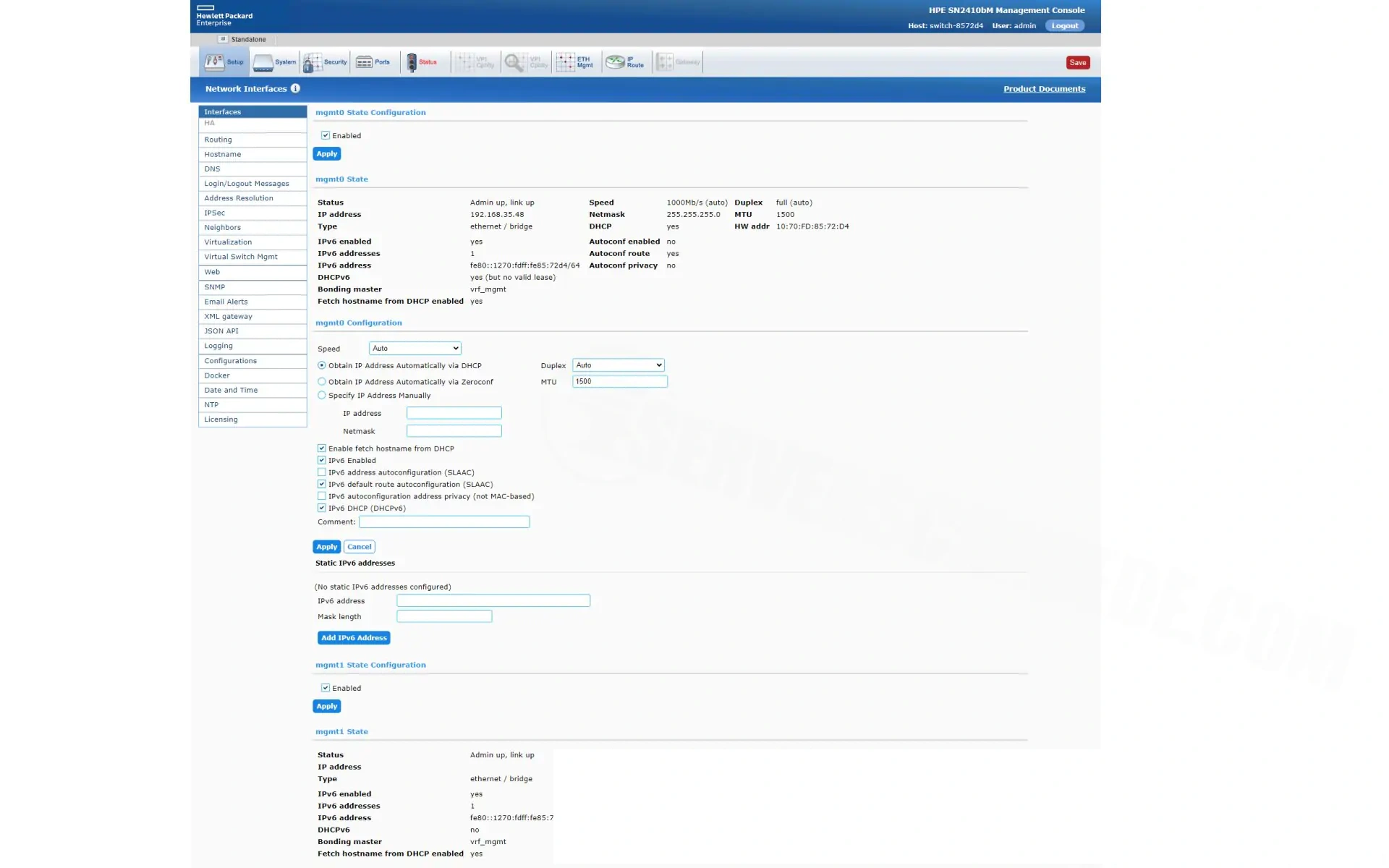1389x868 pixels.
Task: Toggle IPv6 DHCP (DHCPv6) checkbox
Action: (322, 508)
